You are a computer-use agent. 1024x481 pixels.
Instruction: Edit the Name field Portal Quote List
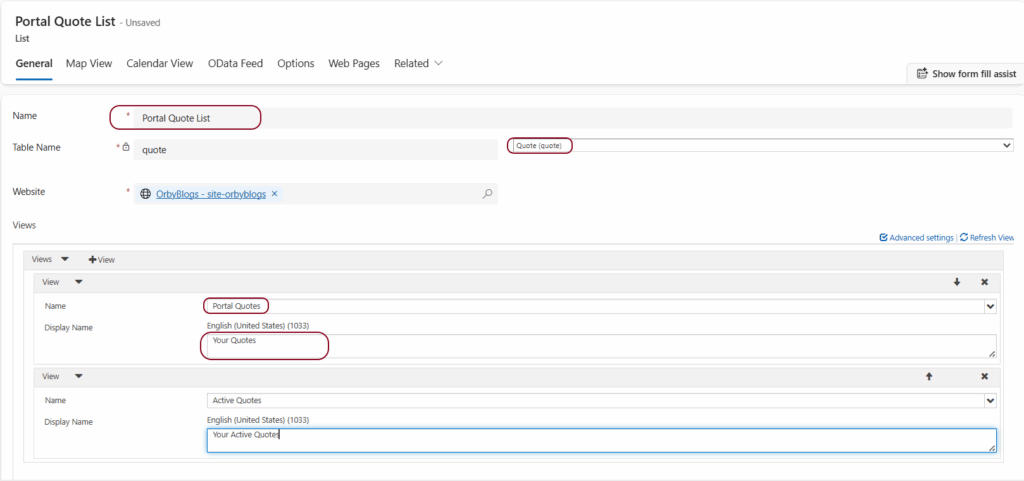573,118
